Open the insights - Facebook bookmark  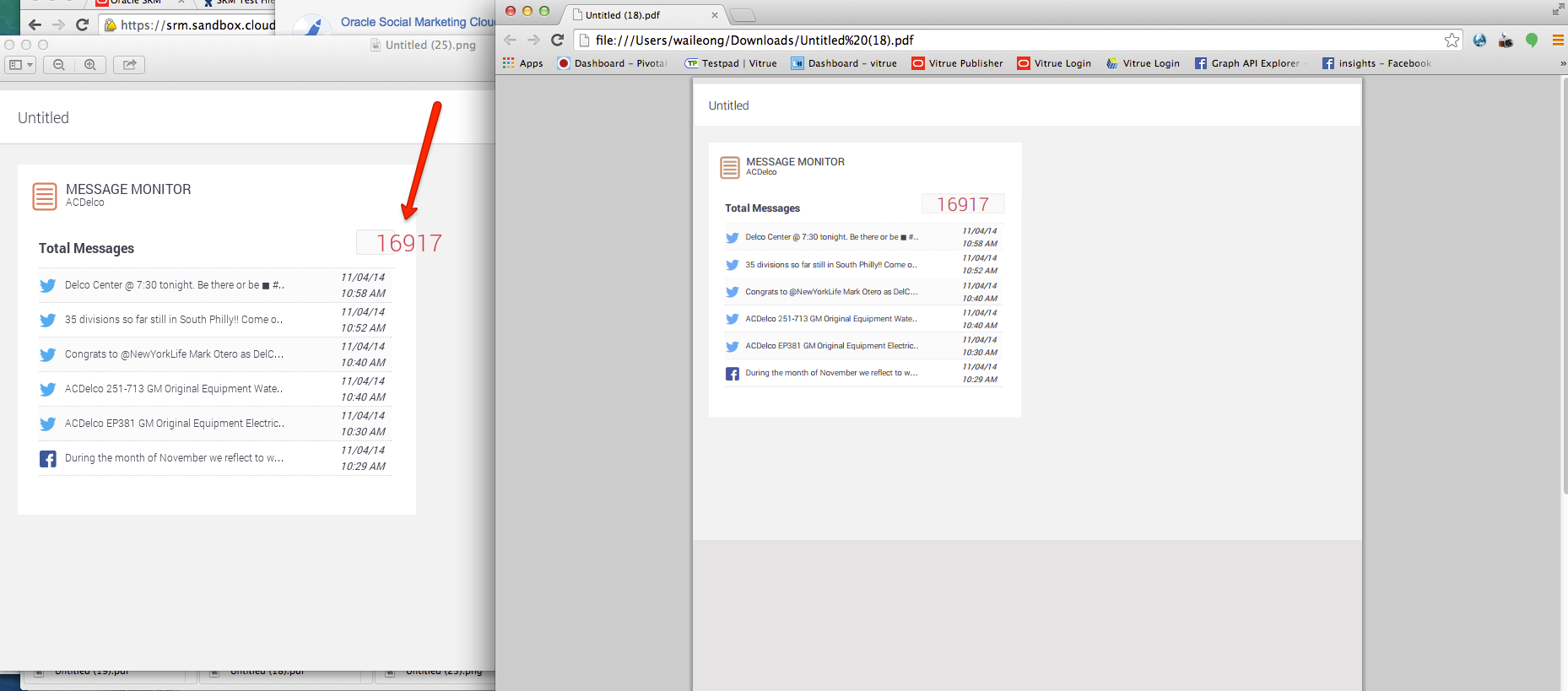click(1376, 63)
